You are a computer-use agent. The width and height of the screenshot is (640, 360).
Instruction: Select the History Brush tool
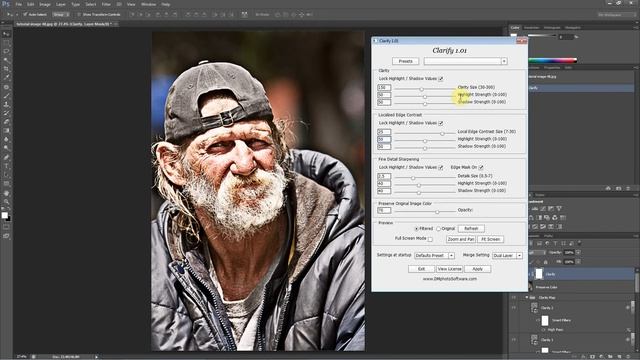point(6,113)
